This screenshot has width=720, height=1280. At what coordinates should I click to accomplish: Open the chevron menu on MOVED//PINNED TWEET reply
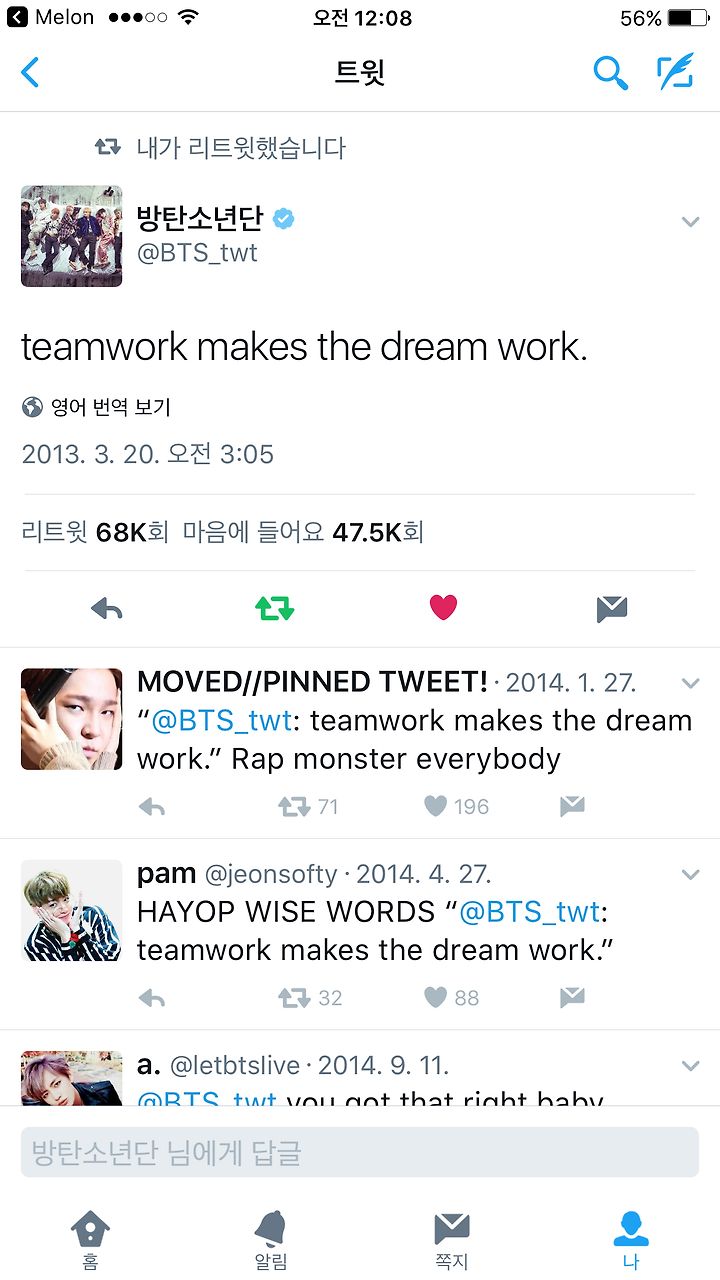(690, 683)
